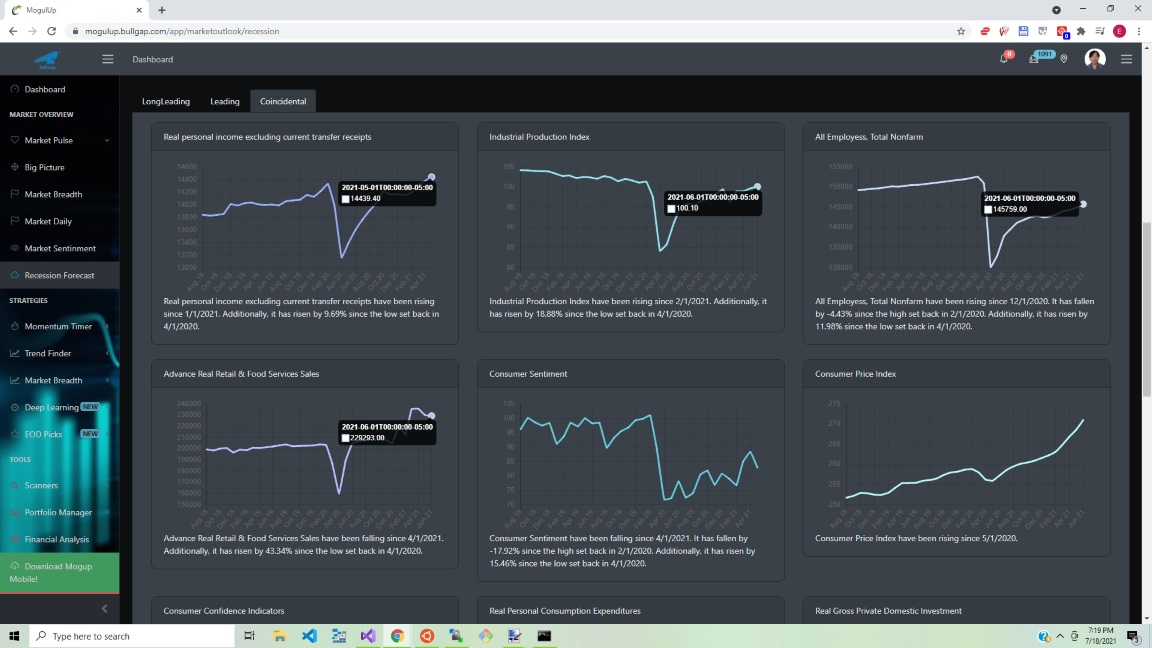Bookmark this page with the star icon

click(961, 31)
